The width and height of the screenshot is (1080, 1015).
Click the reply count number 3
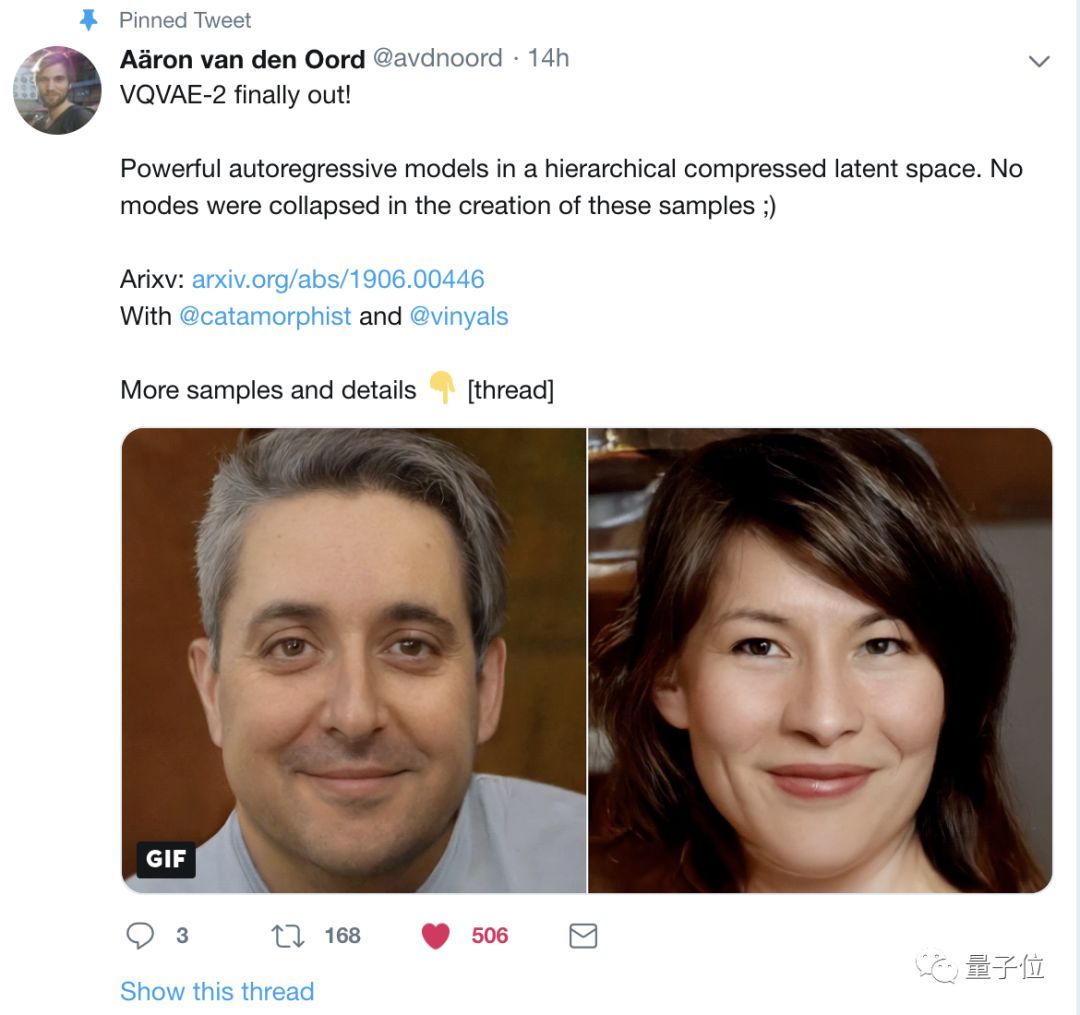point(182,935)
